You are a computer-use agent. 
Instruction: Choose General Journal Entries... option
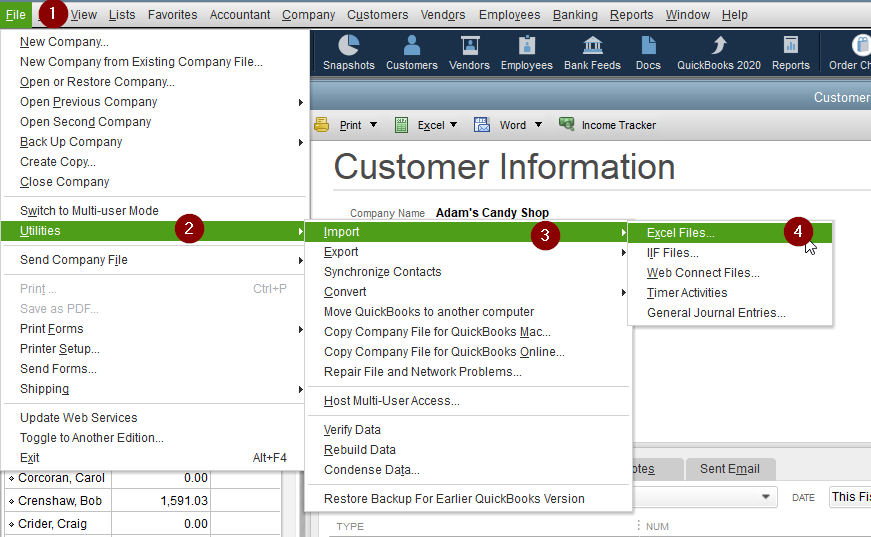tap(730, 313)
